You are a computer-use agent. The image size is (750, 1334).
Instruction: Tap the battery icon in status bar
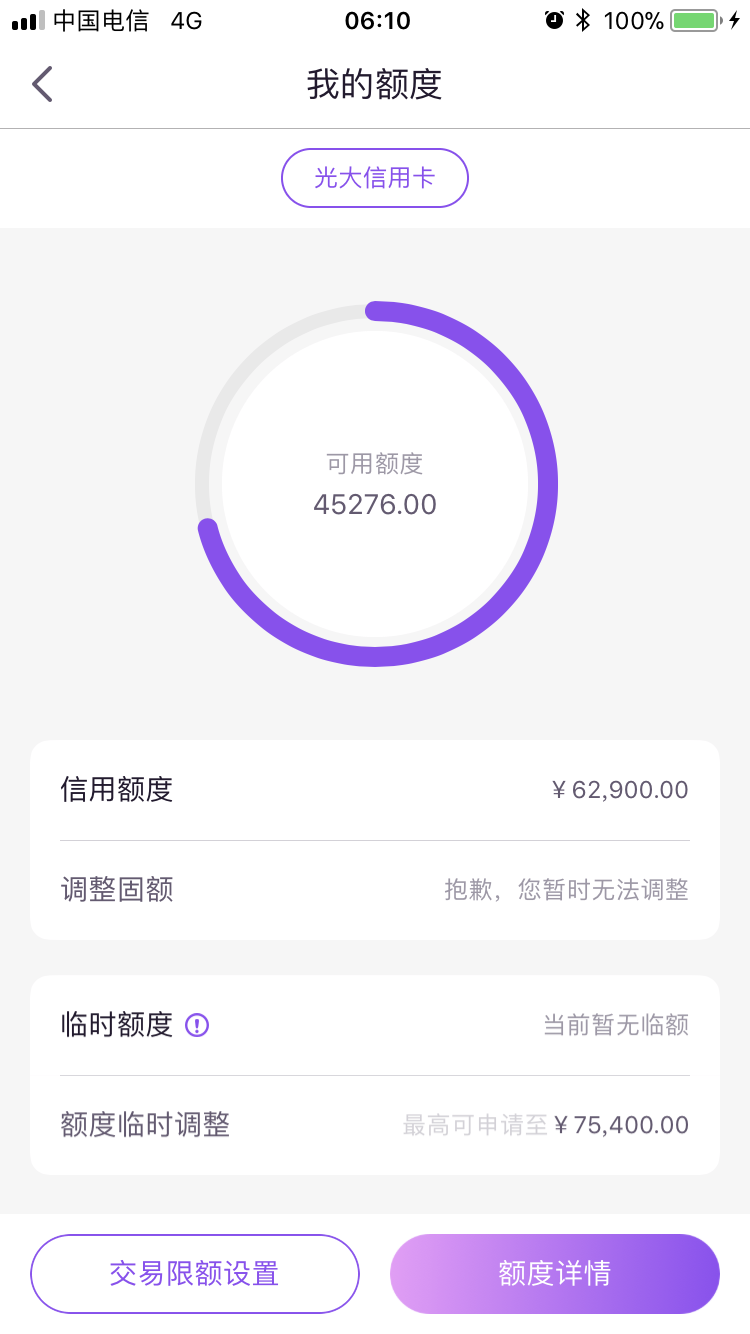(695, 20)
